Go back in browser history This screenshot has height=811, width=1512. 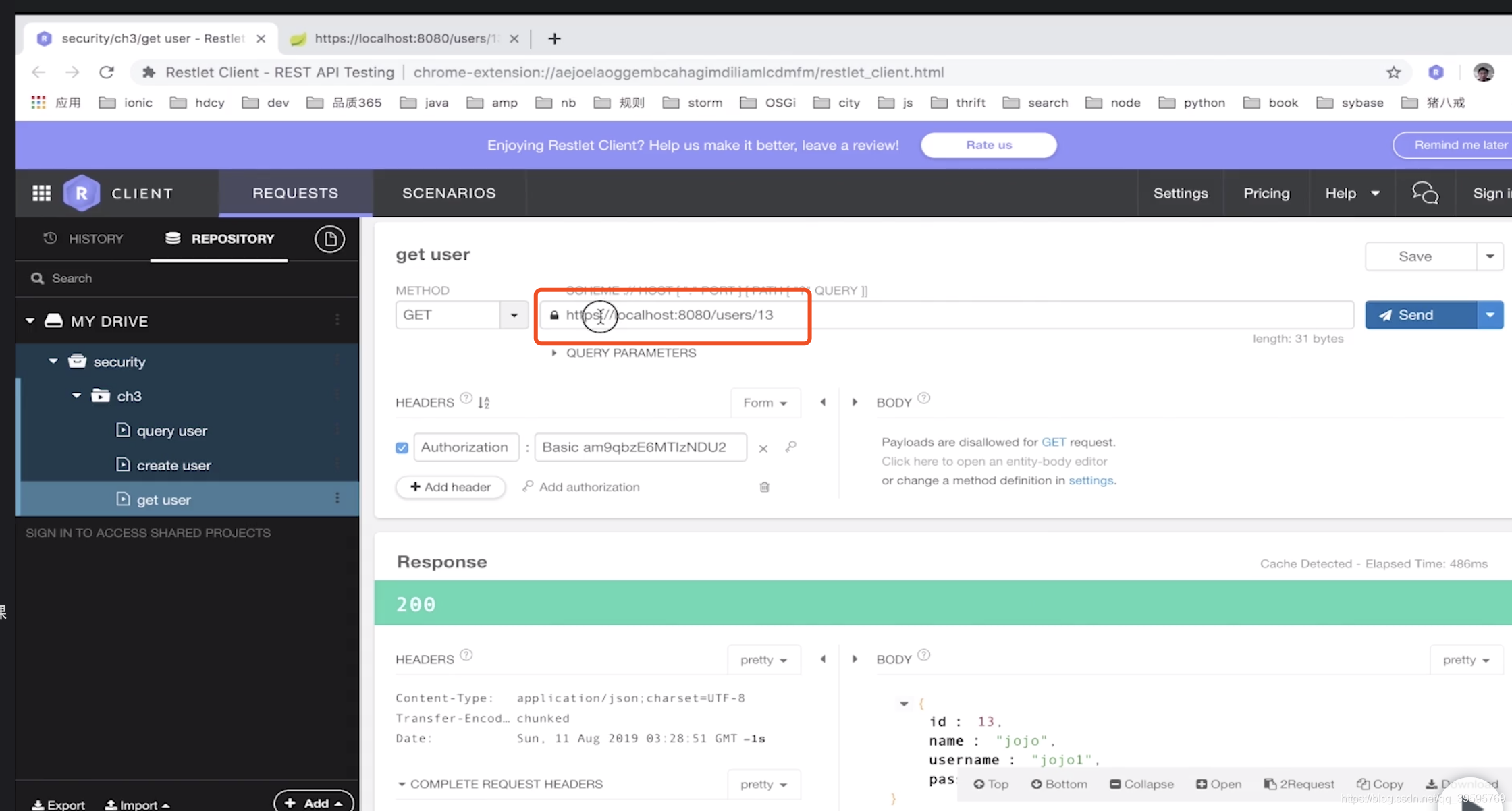pyautogui.click(x=38, y=72)
